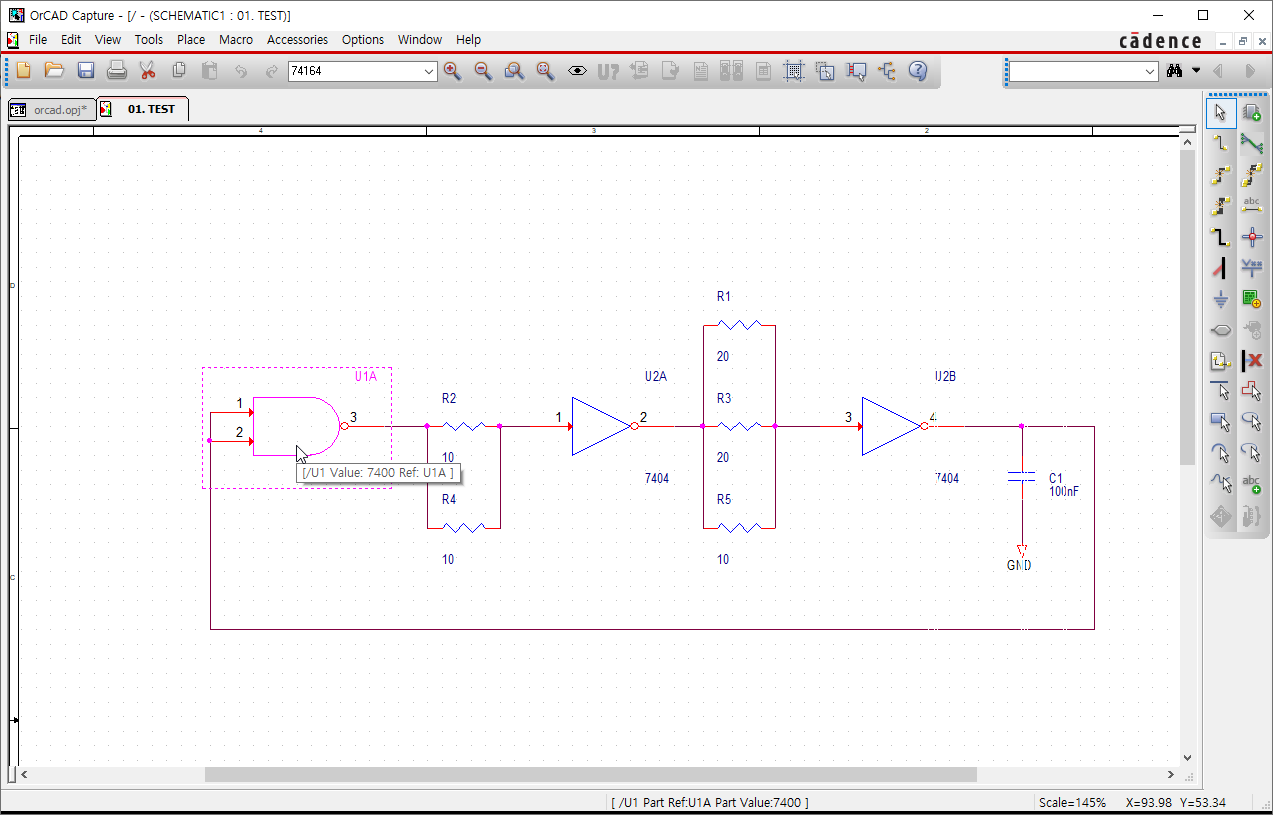Cut selection with the scissors icon

pos(148,71)
